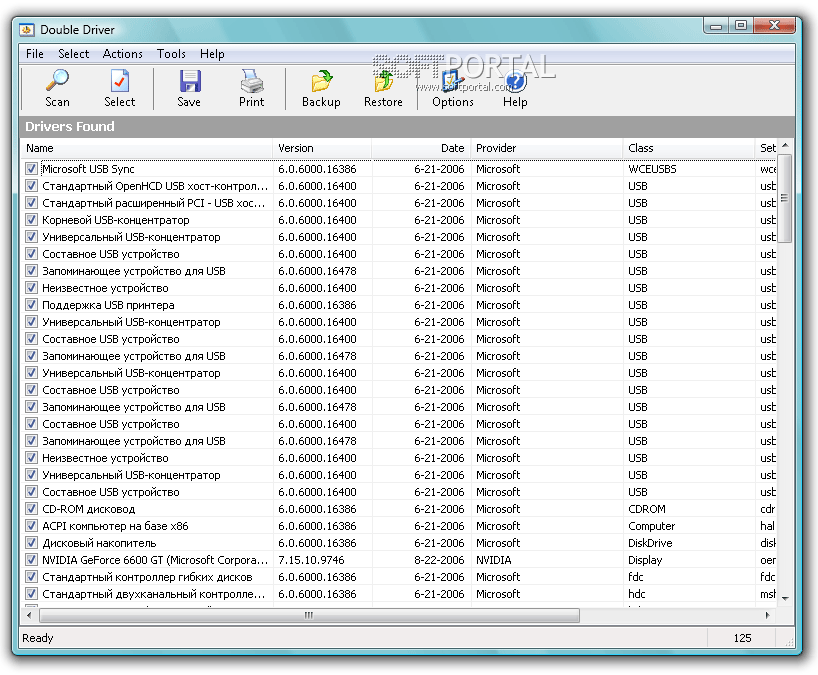Click the 125 count in status bar

point(742,638)
